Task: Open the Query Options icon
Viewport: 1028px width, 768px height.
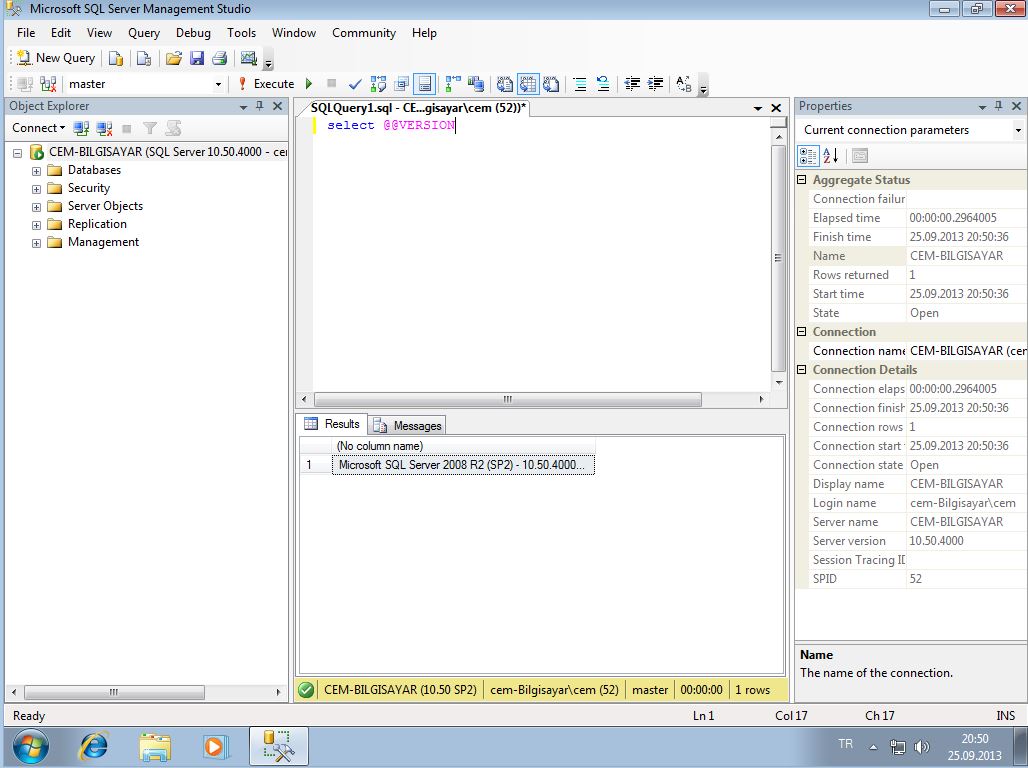Action: [401, 84]
